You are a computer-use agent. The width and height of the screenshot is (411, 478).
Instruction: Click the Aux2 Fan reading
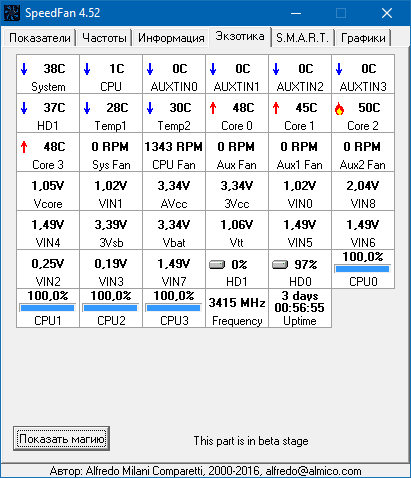point(363,152)
